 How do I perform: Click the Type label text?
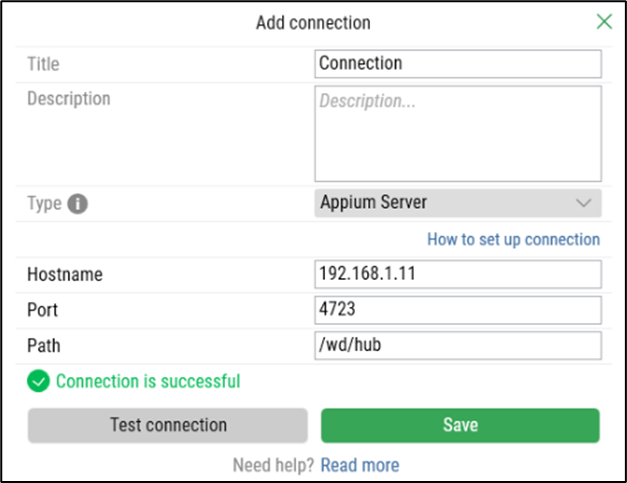coord(44,203)
